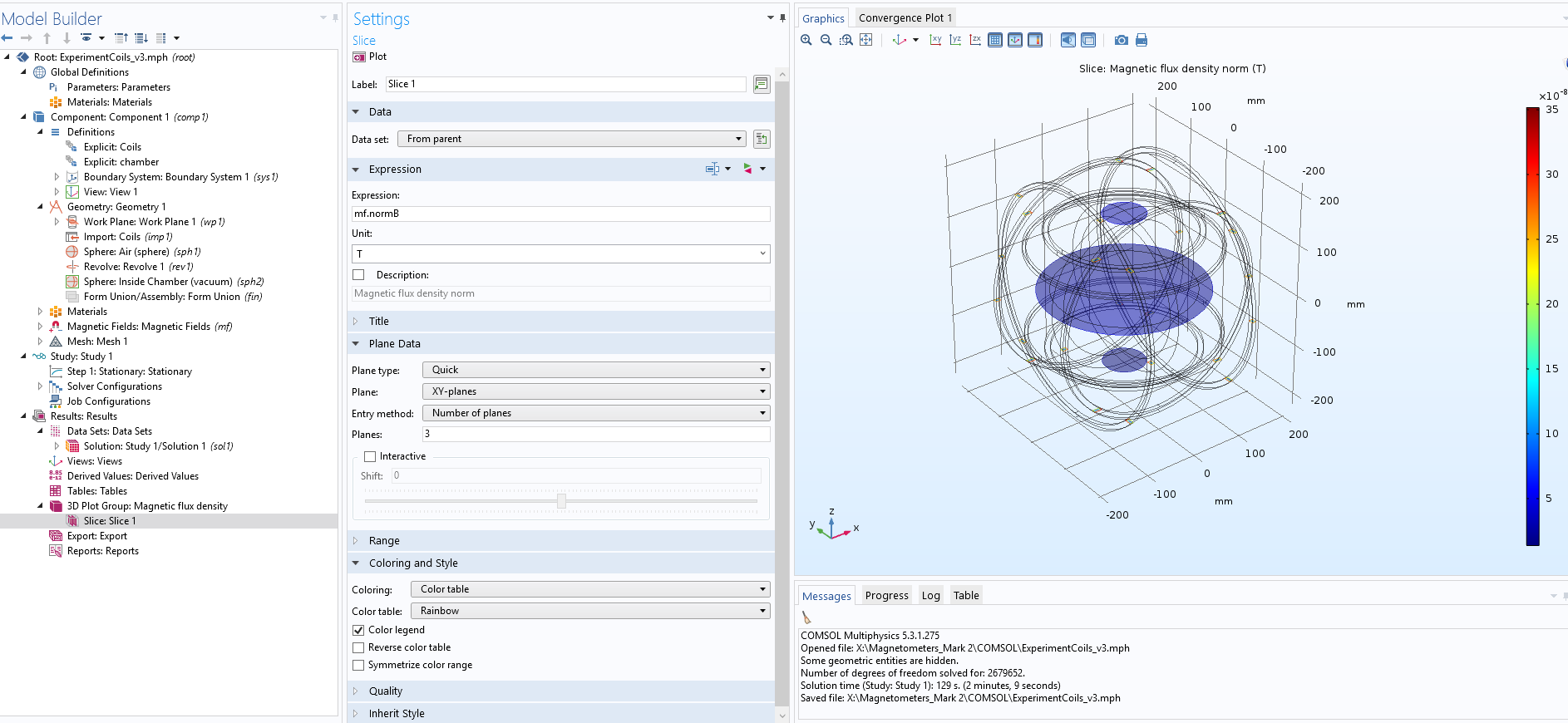The width and height of the screenshot is (1568, 723).
Task: Open the Data set dropdown
Action: coord(571,139)
